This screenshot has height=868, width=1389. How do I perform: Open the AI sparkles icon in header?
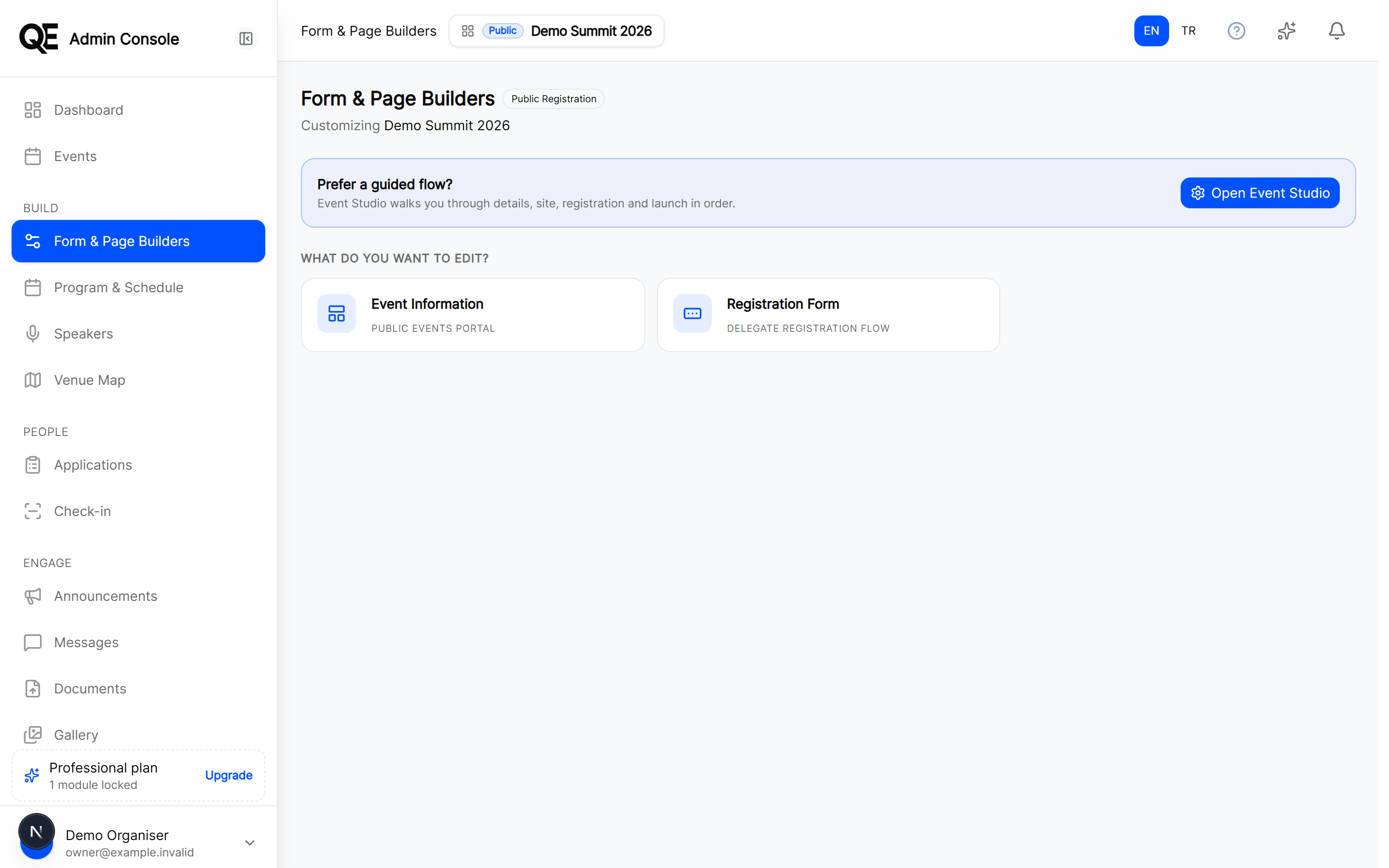[x=1286, y=31]
